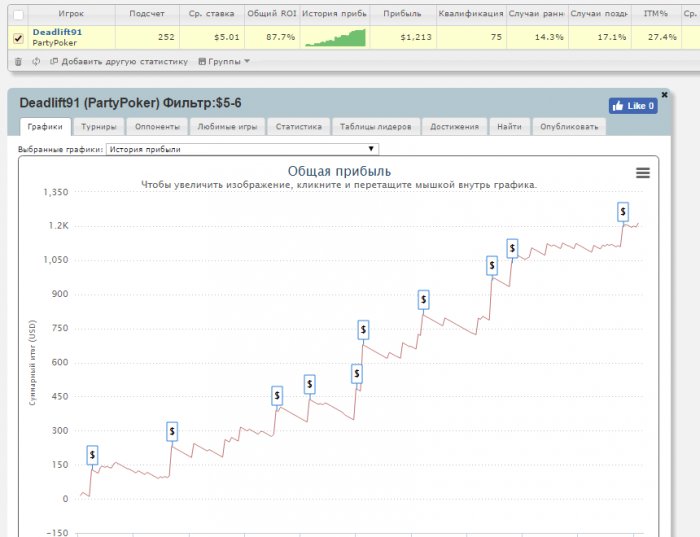Sort by the 'Ср. ставка' column header

click(212, 14)
